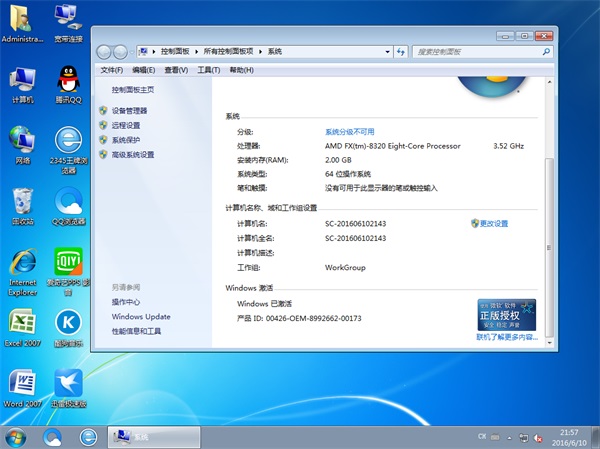Open 高级系统设置 in sidebar
The height and width of the screenshot is (449, 600).
pyautogui.click(x=133, y=155)
